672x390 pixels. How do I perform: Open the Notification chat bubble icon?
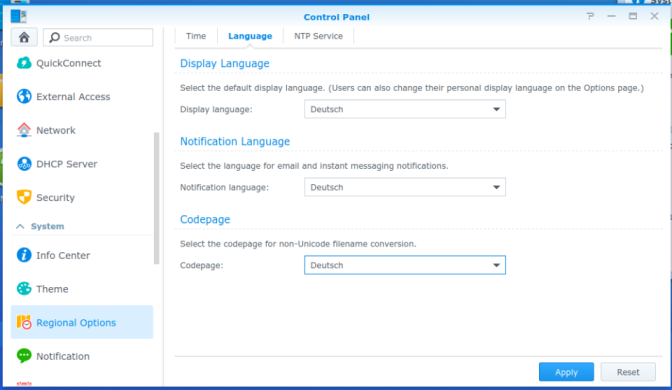click(24, 356)
